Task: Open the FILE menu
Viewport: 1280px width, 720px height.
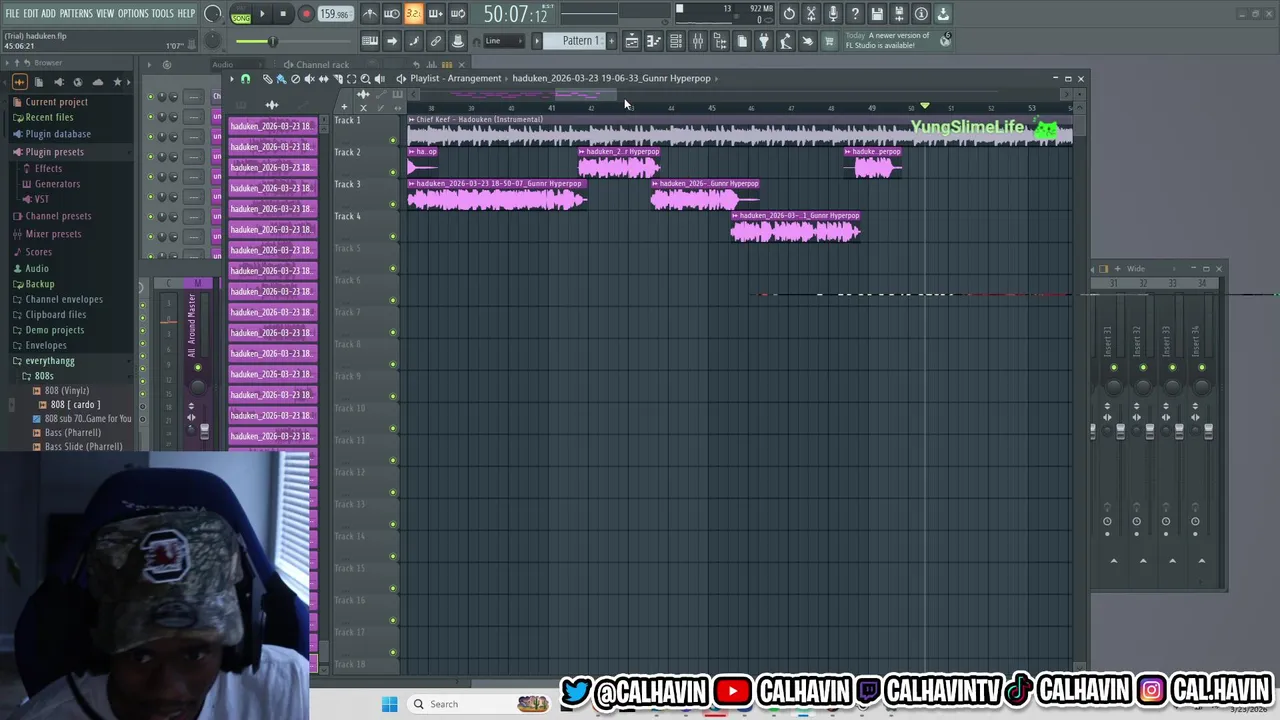Action: click(12, 13)
